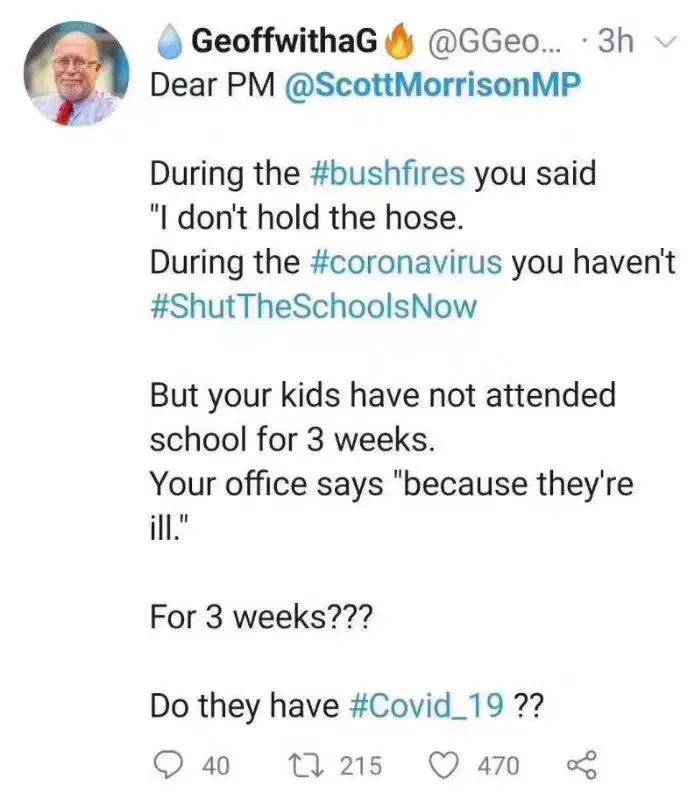Open GeoffwithaG's profile picture

tap(76, 76)
